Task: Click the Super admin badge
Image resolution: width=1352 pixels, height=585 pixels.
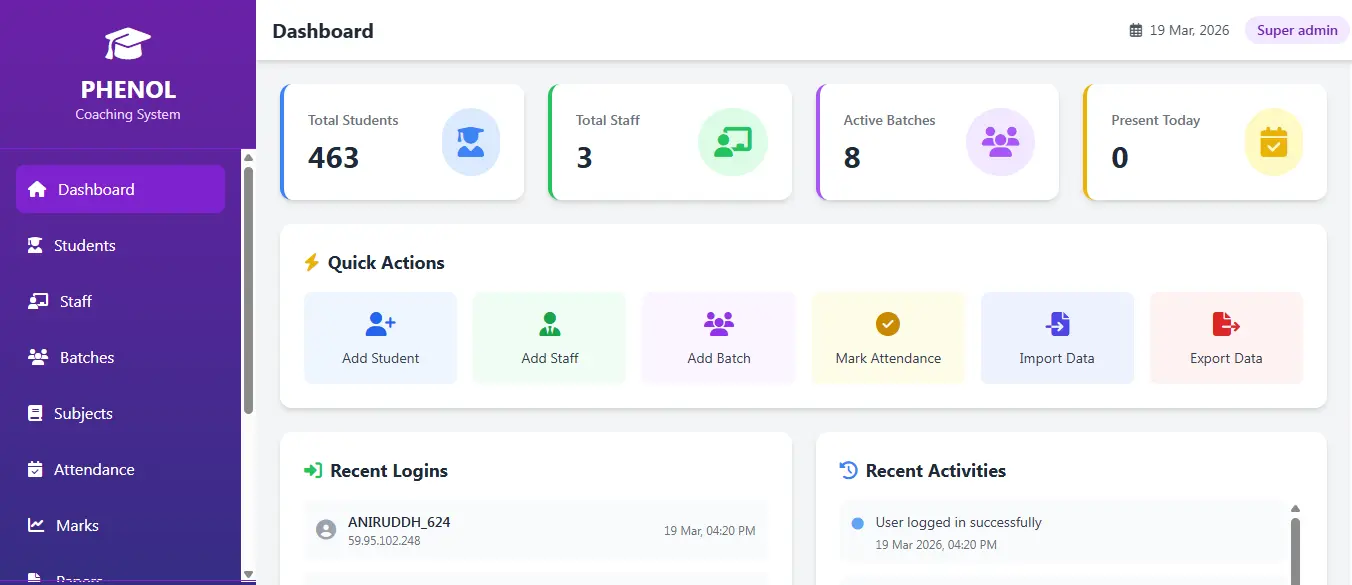Action: 1297,30
